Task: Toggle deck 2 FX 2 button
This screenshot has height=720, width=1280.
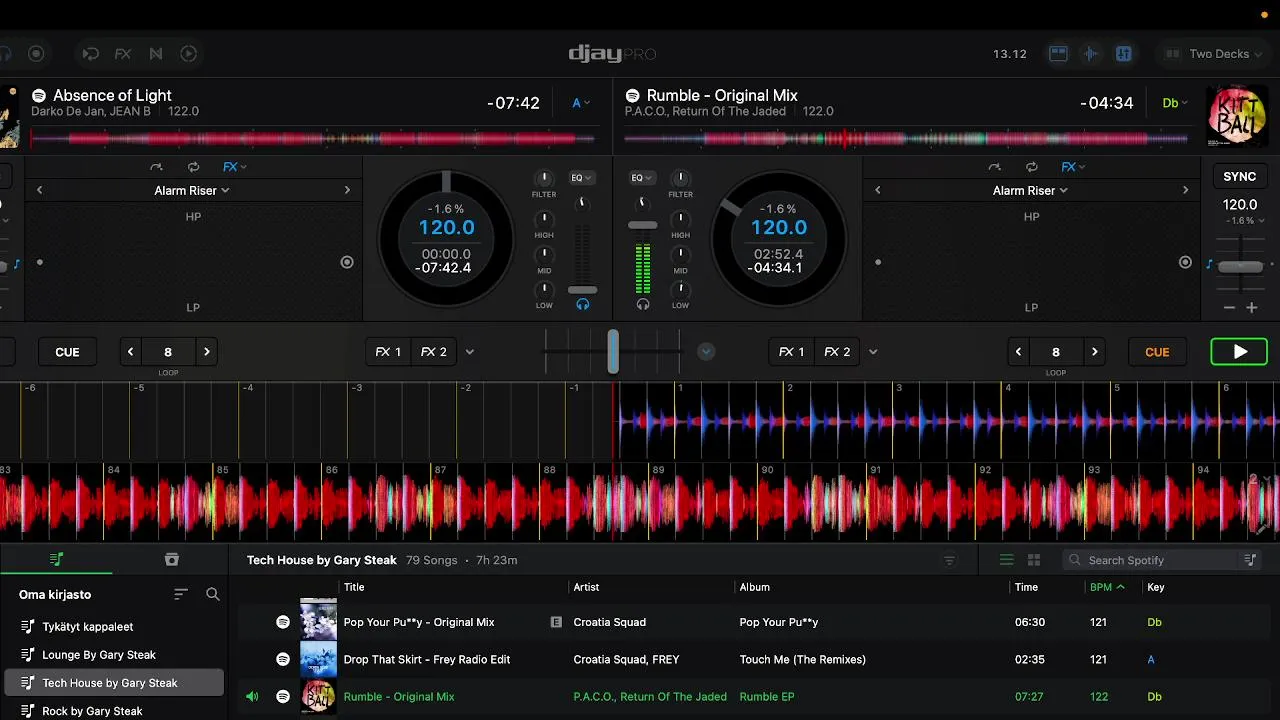Action: pyautogui.click(x=837, y=352)
